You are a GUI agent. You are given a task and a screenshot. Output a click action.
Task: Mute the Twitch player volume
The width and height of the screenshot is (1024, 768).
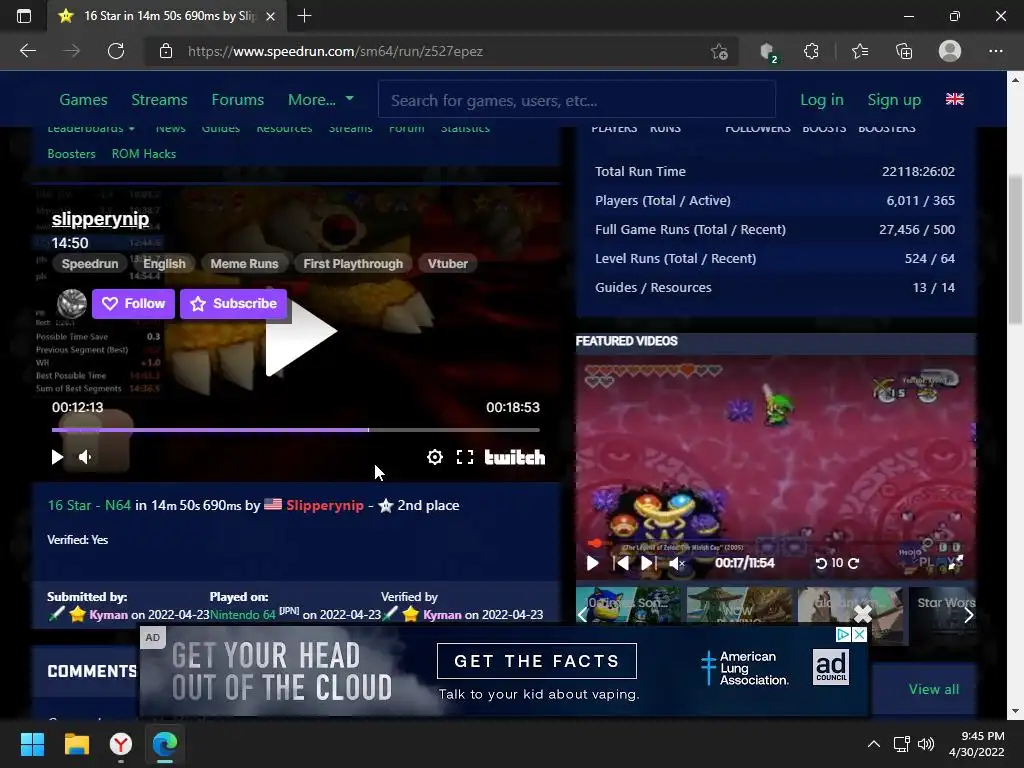coord(85,457)
